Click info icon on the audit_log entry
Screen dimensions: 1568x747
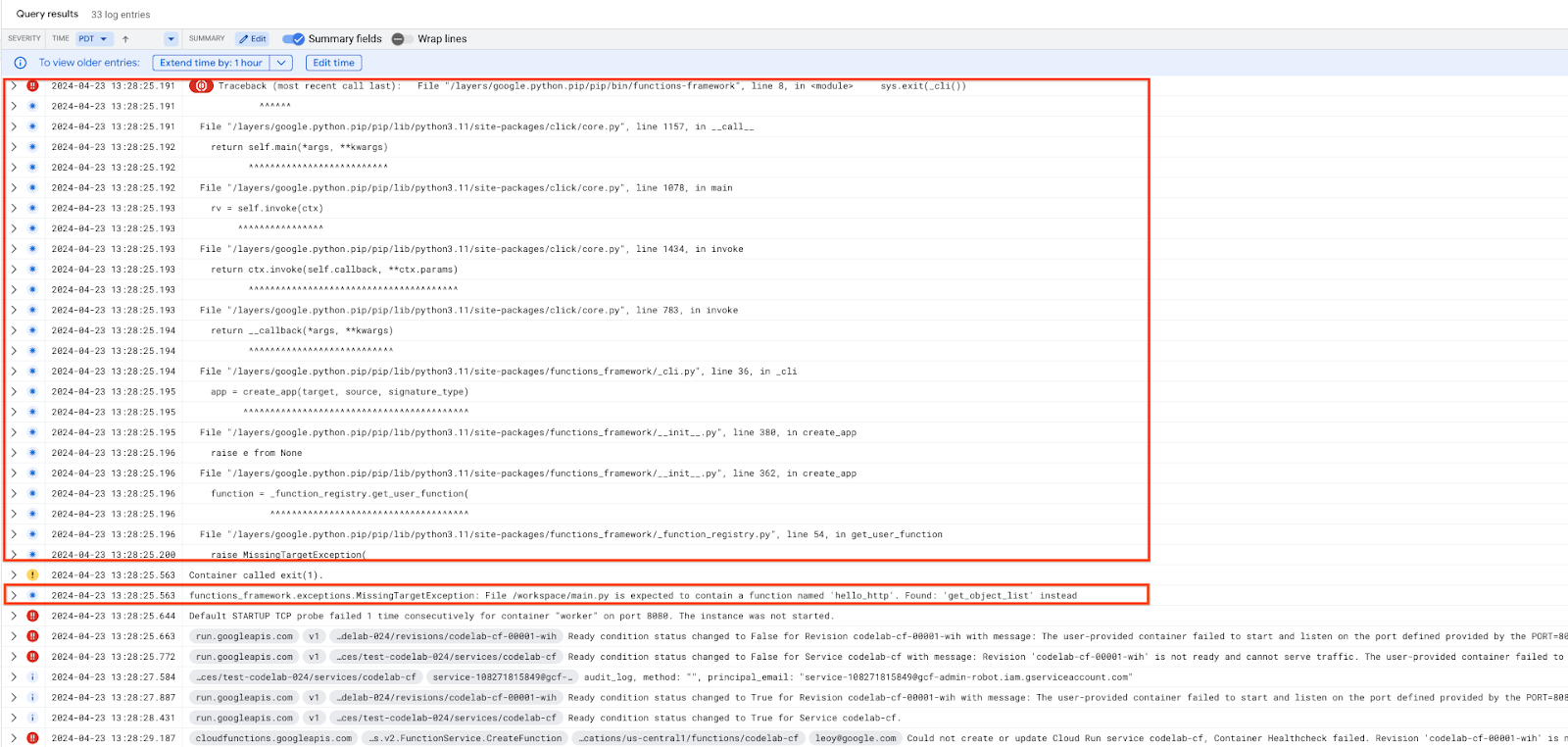(32, 677)
